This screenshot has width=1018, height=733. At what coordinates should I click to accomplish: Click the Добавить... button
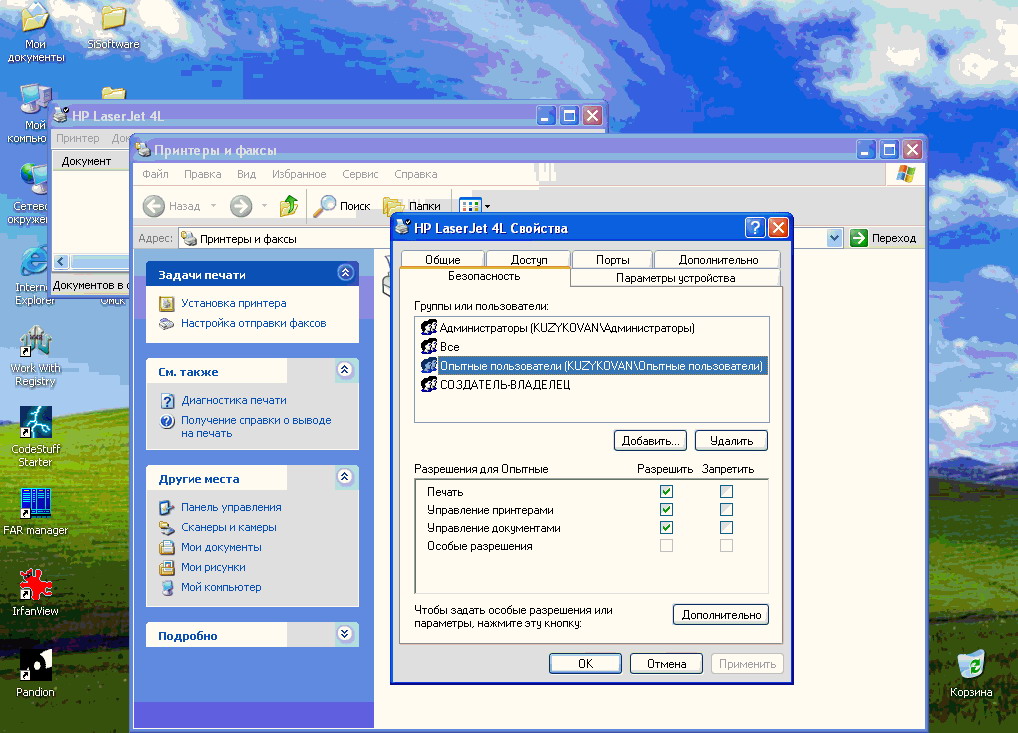650,440
